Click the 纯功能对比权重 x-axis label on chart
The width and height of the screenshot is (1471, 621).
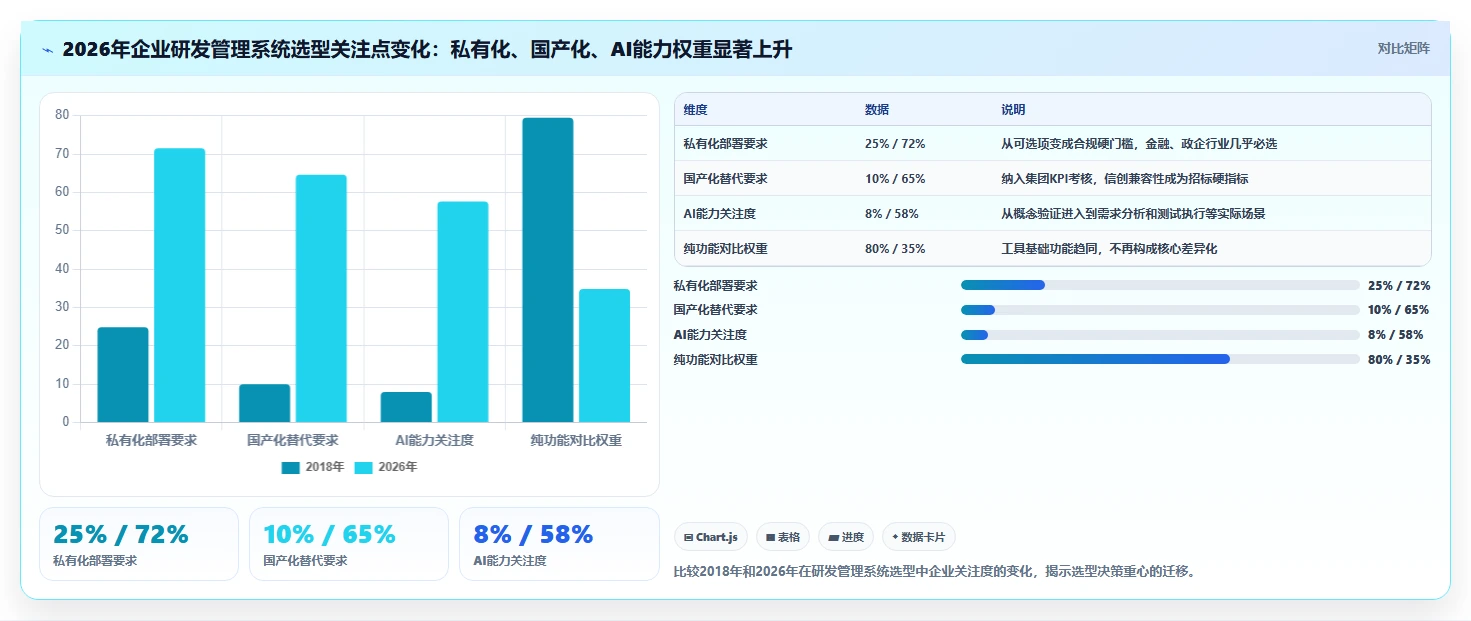point(576,440)
